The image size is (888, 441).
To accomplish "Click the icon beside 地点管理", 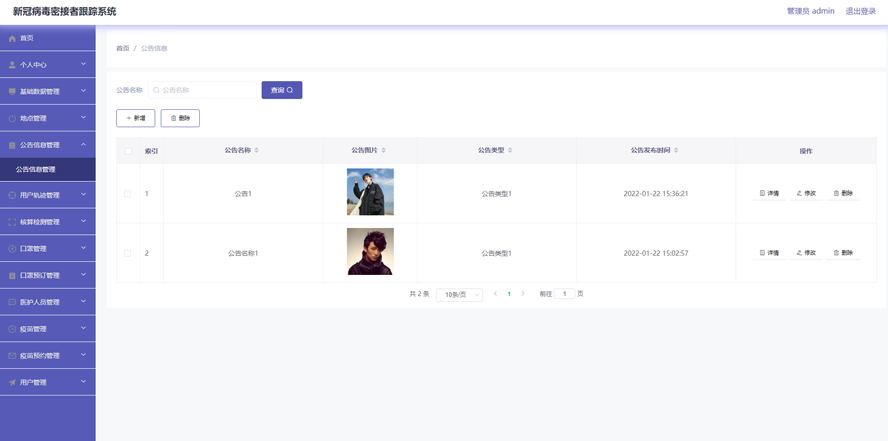I will (x=12, y=118).
